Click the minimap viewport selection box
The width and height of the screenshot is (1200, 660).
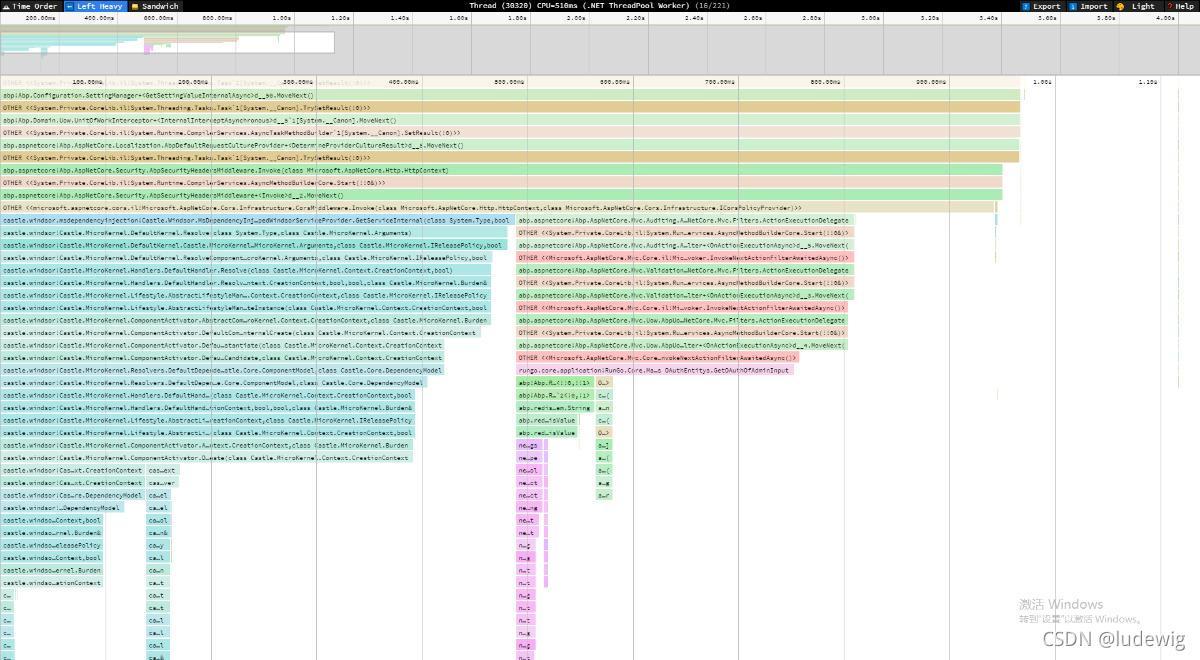(167, 42)
